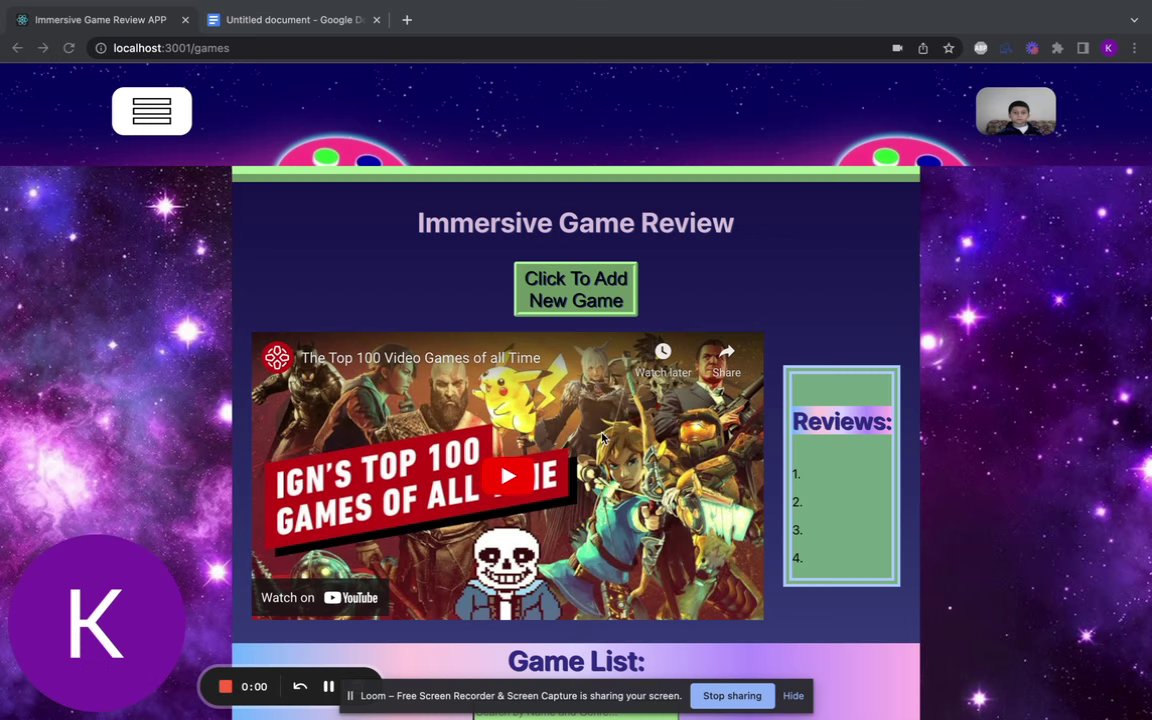Open The Top 100 Video Games title link
The image size is (1152, 720).
tap(421, 358)
